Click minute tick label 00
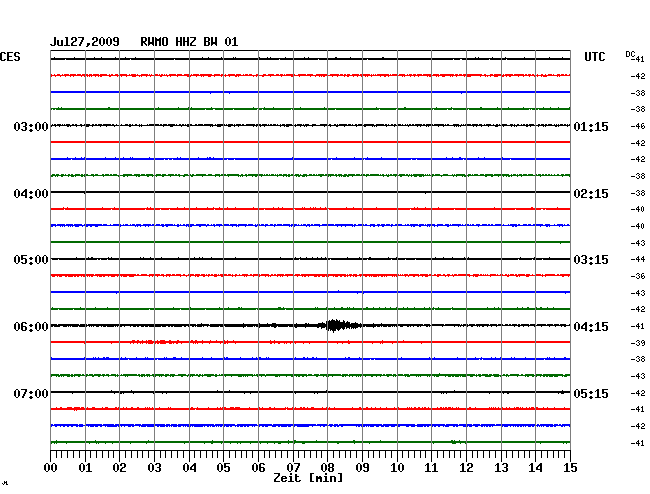This screenshot has height=494, width=650. (x=51, y=467)
